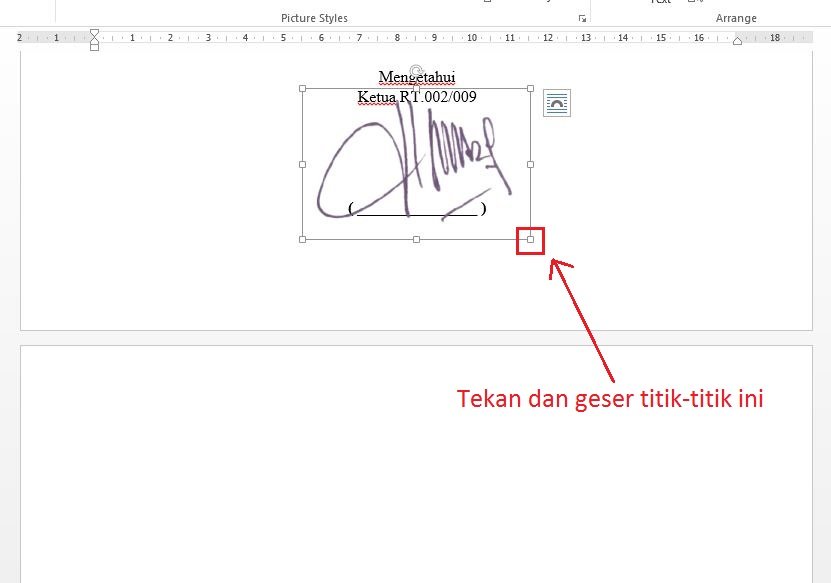The image size is (831, 583).
Task: Click the bottom-middle resize handle of picture
Action: click(416, 239)
